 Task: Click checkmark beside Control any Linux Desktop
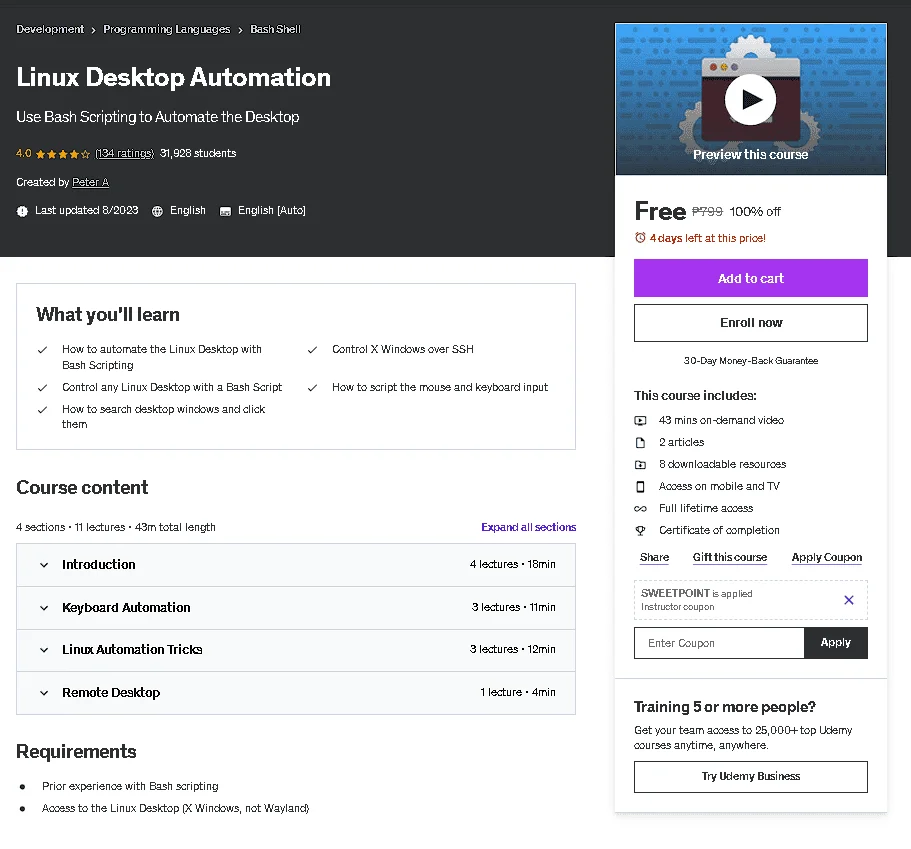[42, 388]
